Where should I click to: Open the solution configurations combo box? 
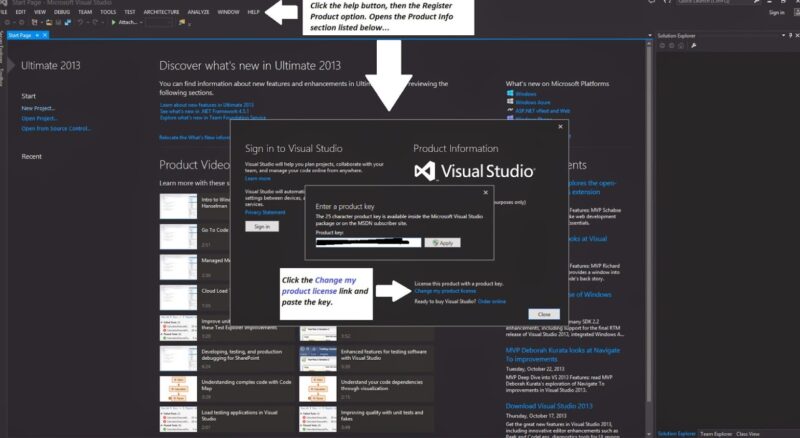tap(159, 22)
